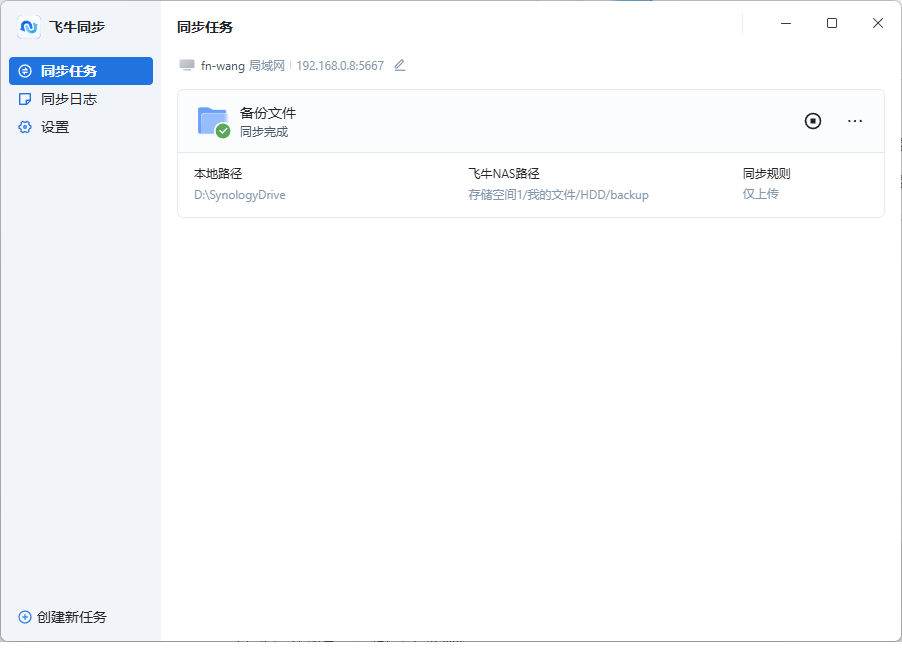
Task: Open the three-dot more options menu
Action: (x=855, y=121)
